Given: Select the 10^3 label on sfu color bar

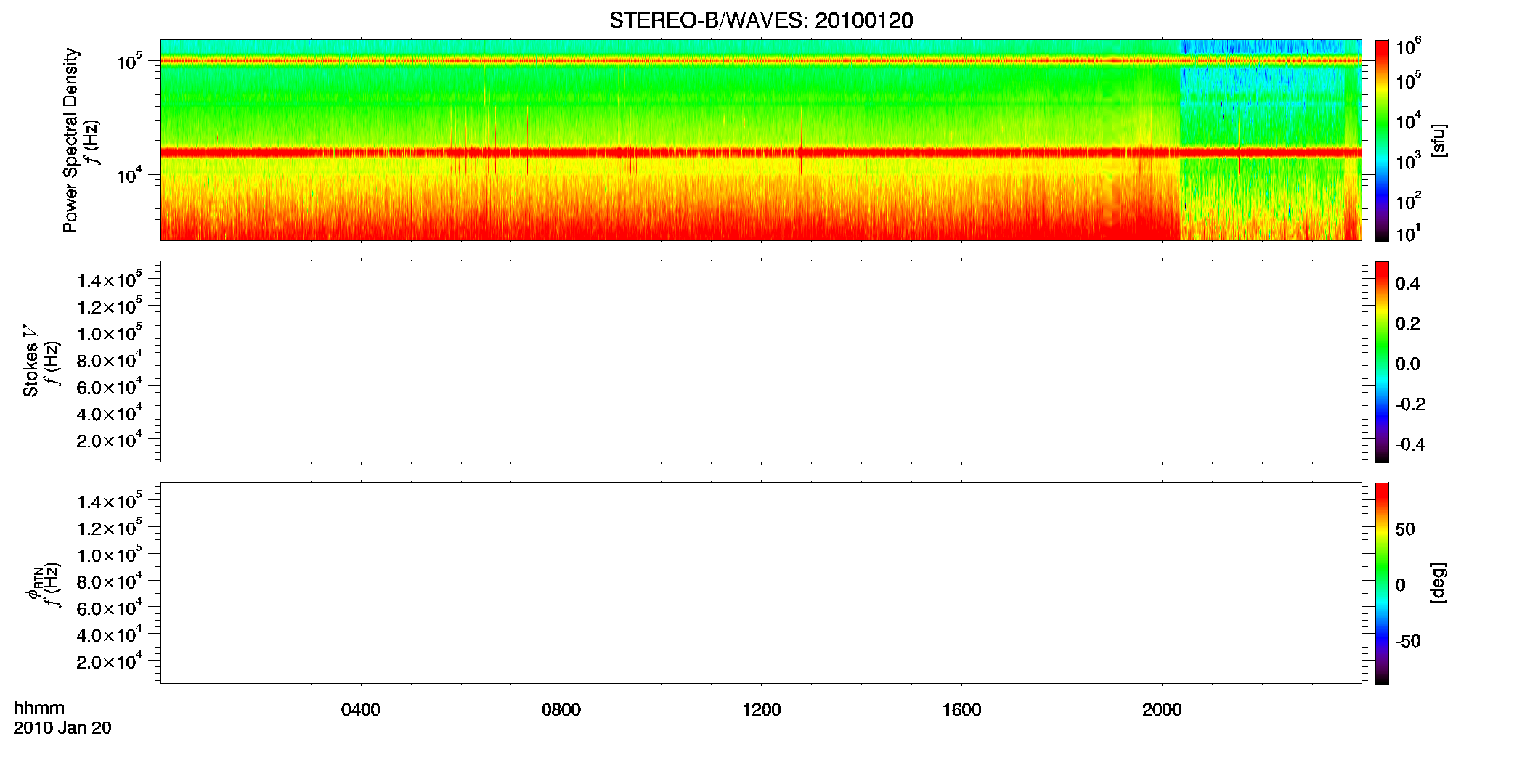Looking at the screenshot, I should (1408, 161).
